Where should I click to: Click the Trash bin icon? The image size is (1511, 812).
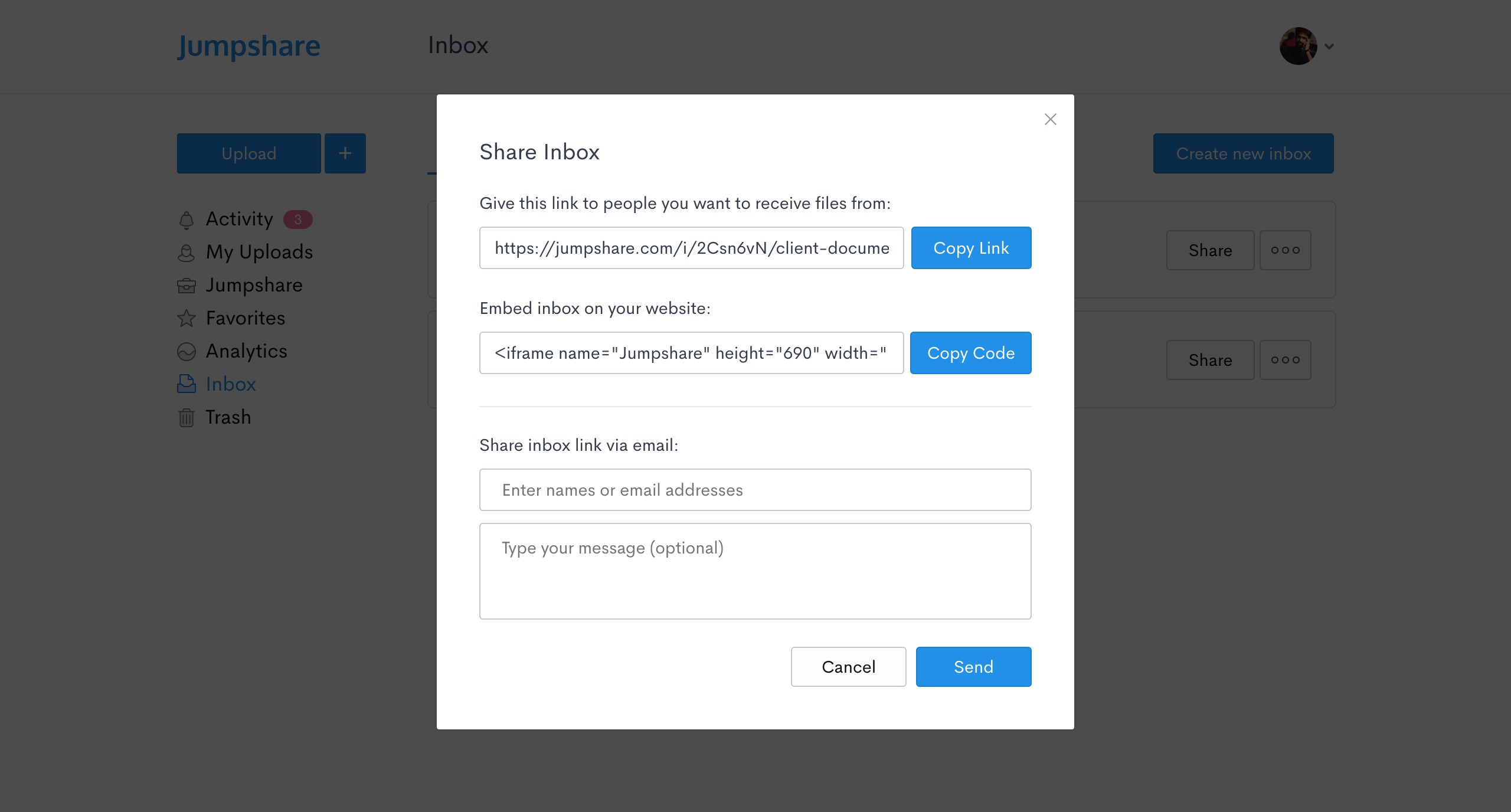(187, 418)
